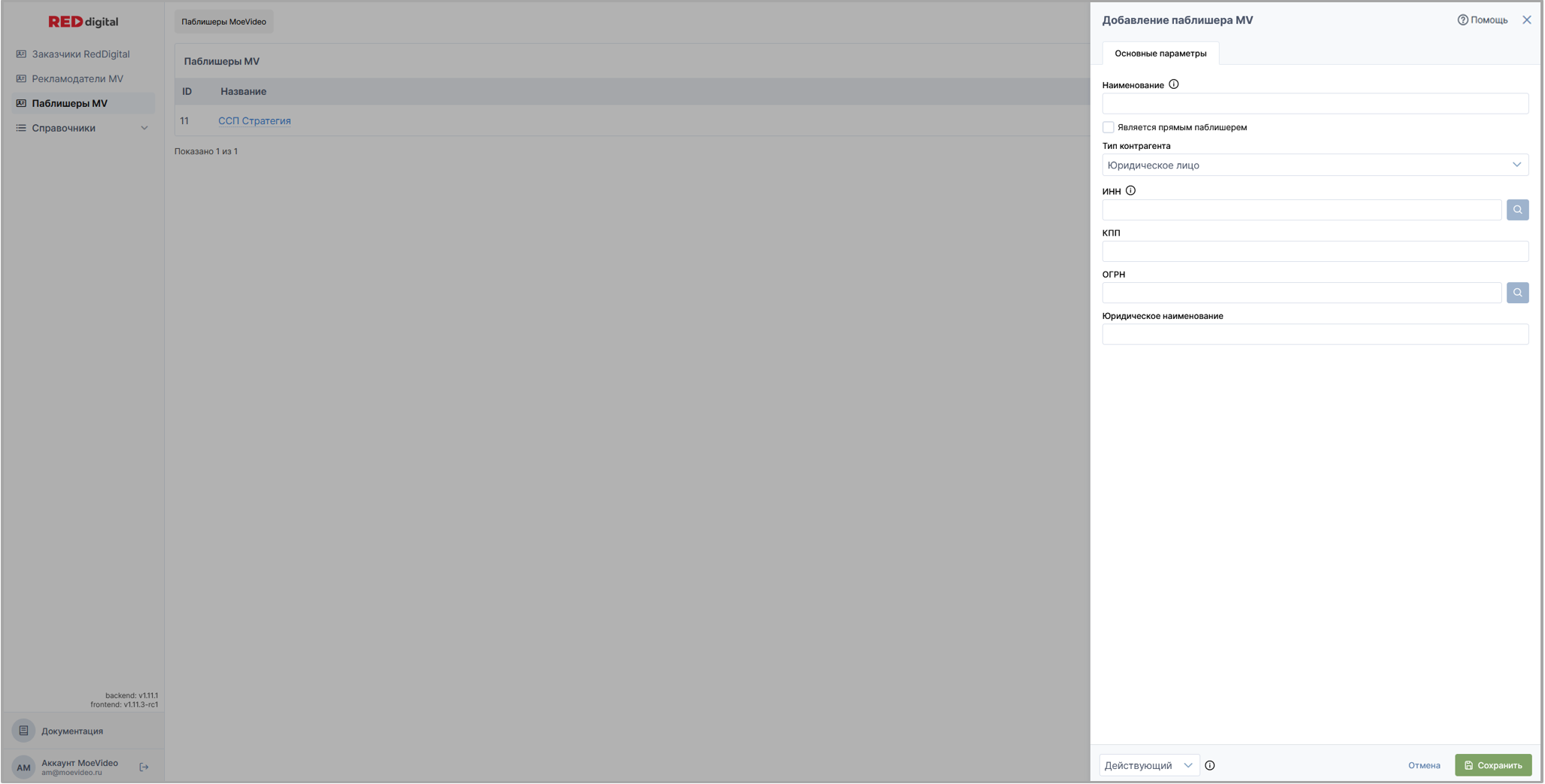Click the logout icon next to account
The height and width of the screenshot is (784, 1545).
[144, 767]
